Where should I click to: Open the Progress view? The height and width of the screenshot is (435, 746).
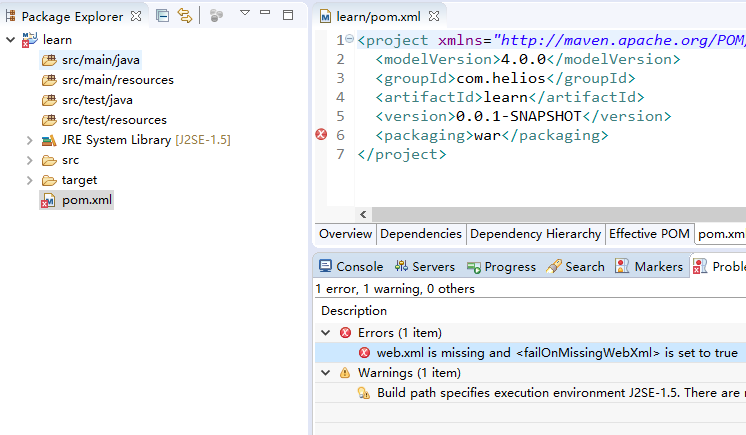[501, 267]
